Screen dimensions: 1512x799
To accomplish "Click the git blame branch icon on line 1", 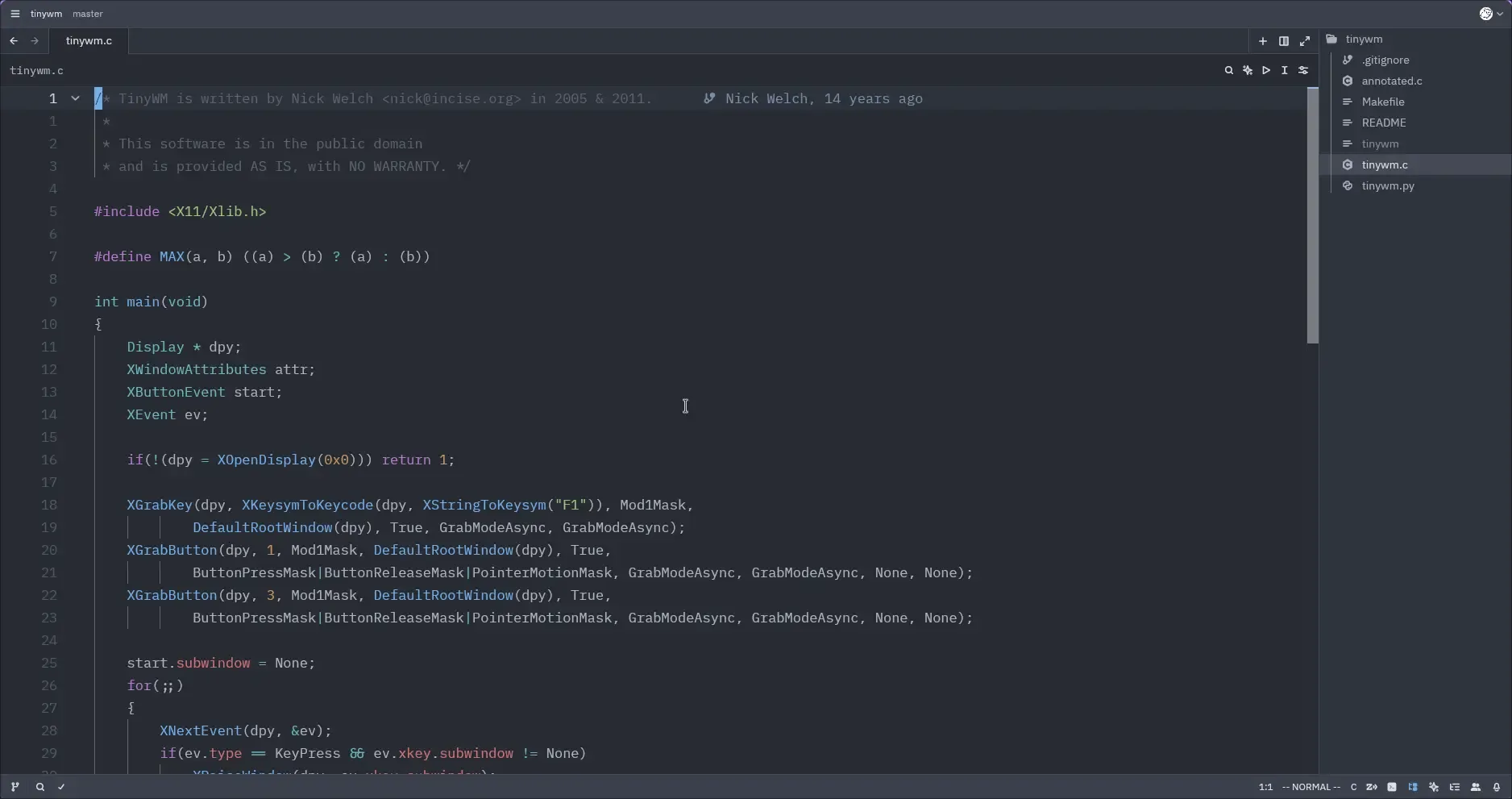I will click(x=709, y=98).
